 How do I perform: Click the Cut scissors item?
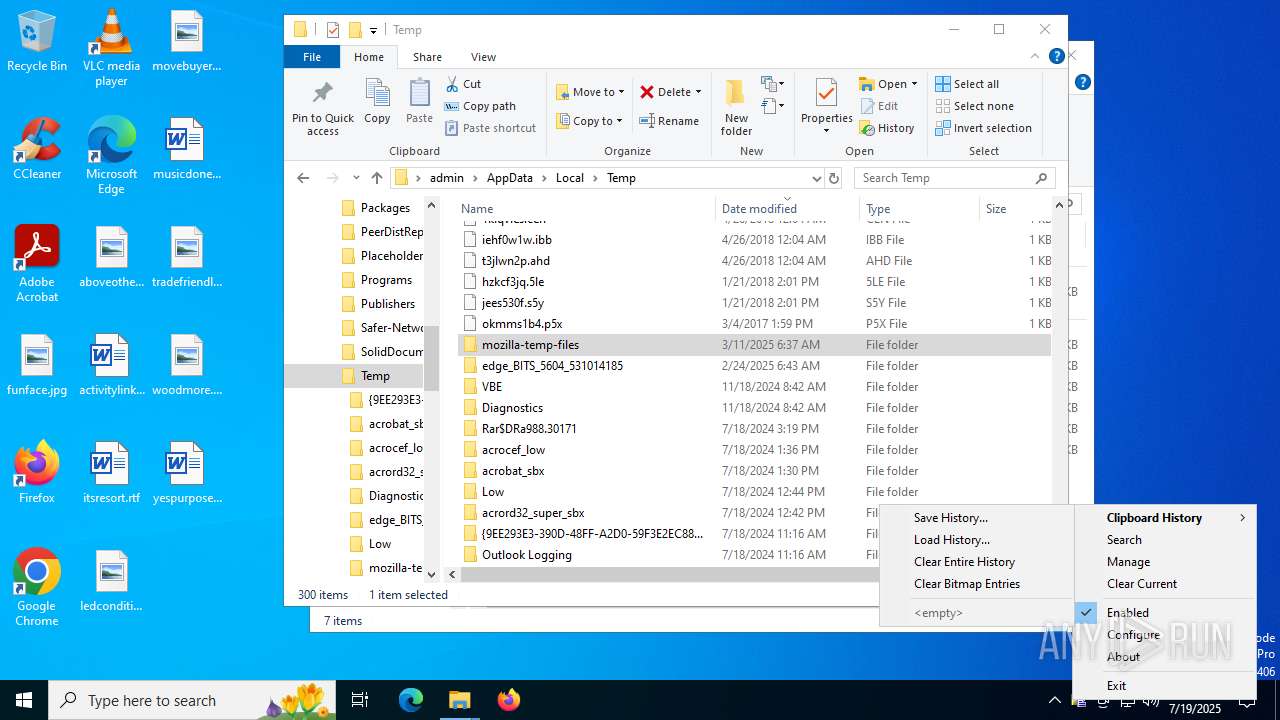pos(463,84)
